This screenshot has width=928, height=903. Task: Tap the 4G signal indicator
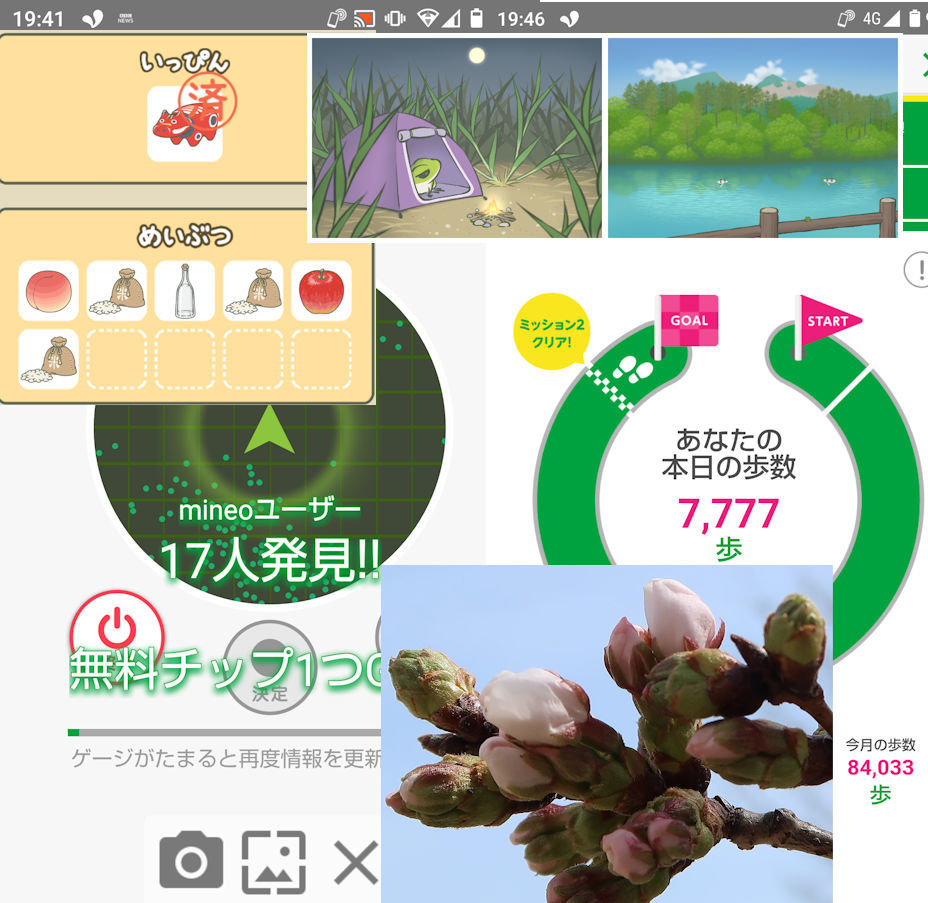[881, 19]
